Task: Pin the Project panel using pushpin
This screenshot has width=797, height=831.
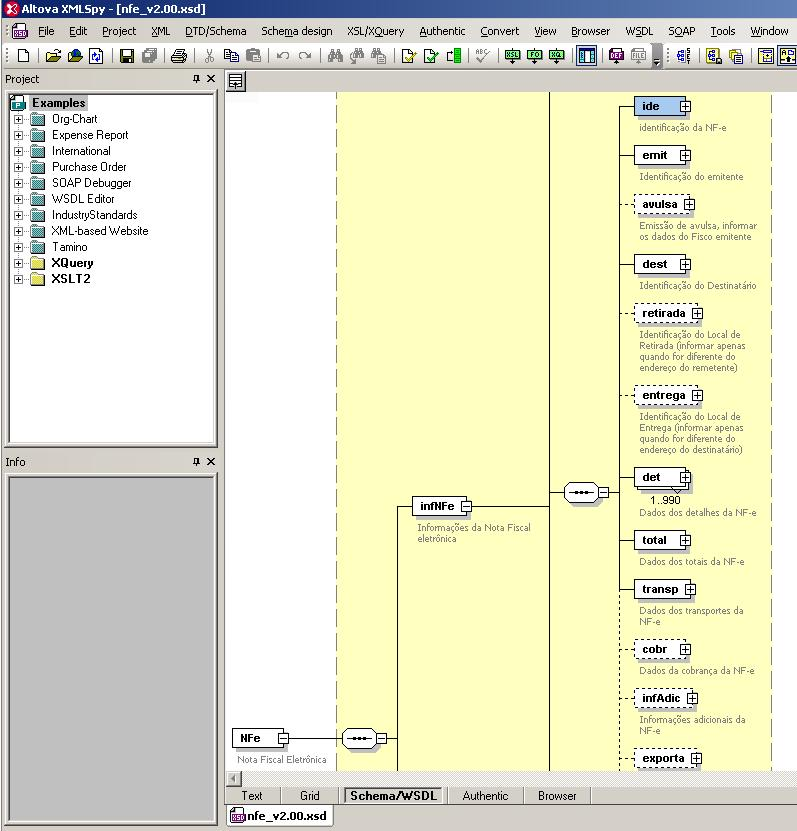Action: click(x=196, y=79)
